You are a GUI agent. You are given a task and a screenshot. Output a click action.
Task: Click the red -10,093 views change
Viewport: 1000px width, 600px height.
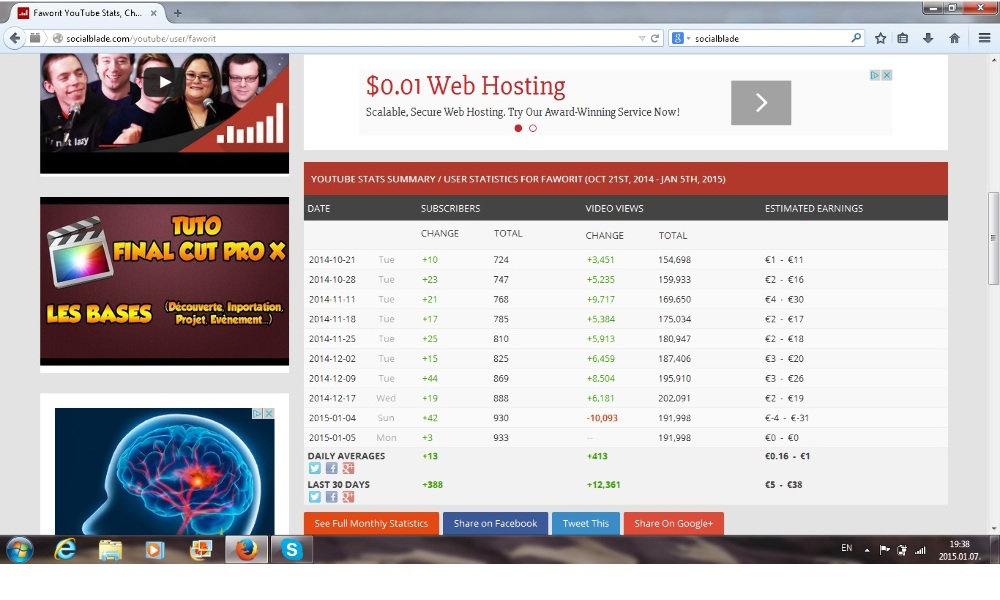(x=602, y=418)
